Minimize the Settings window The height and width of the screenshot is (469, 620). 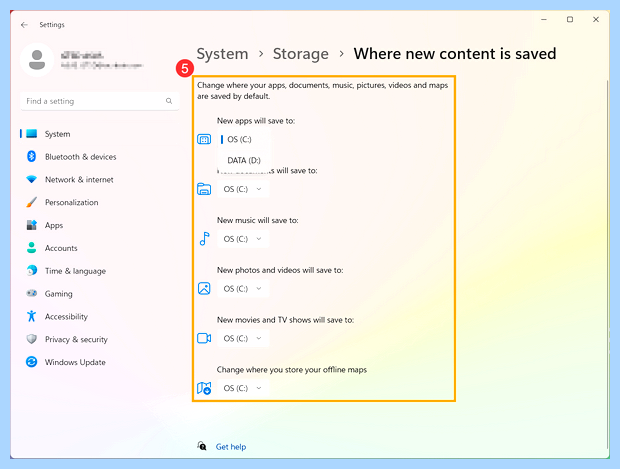pos(544,19)
